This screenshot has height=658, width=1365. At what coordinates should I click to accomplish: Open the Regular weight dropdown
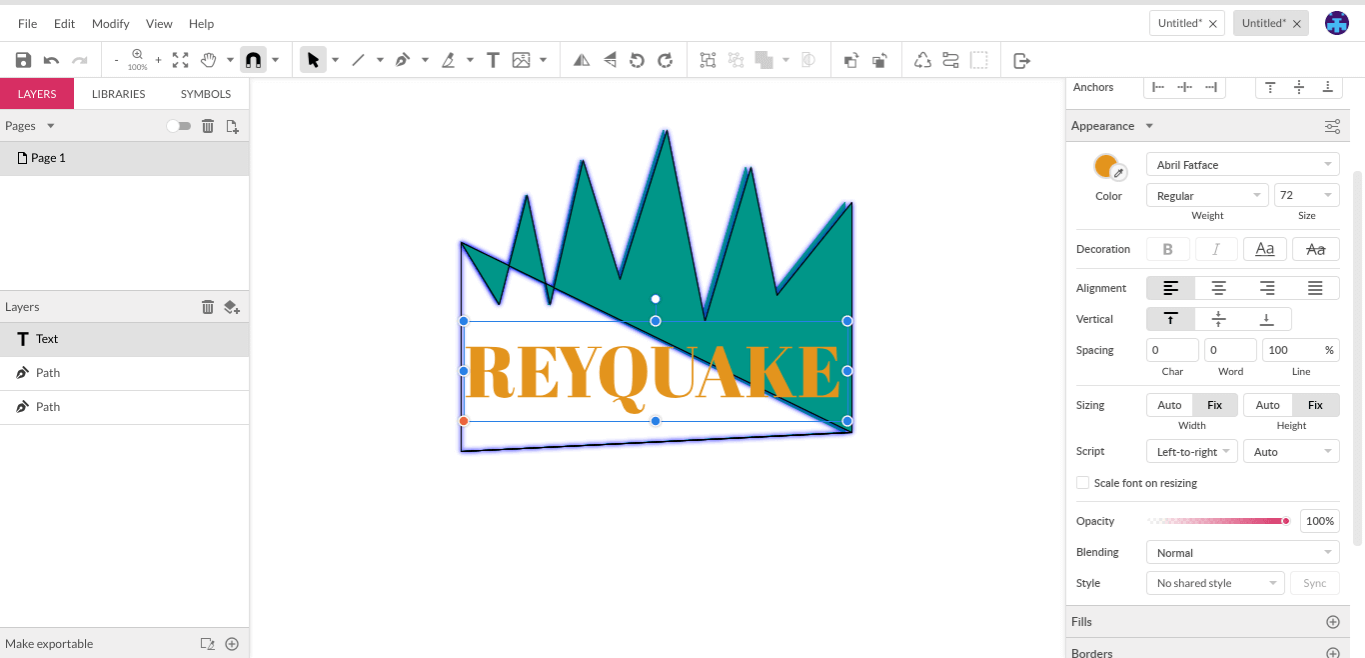(1207, 196)
